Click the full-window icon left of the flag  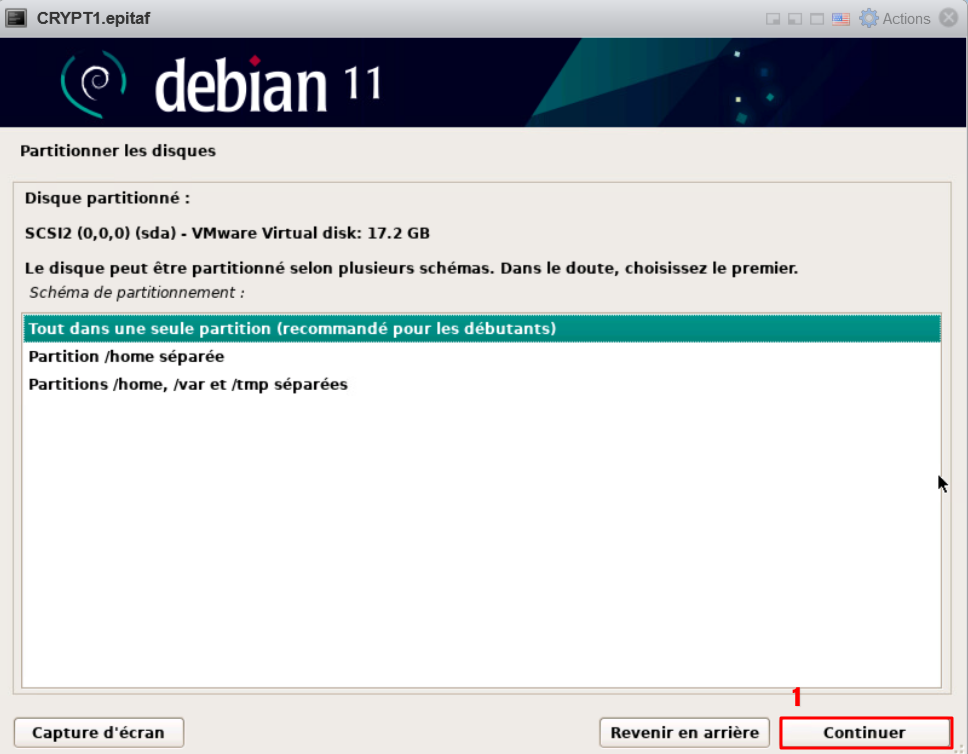click(x=816, y=19)
